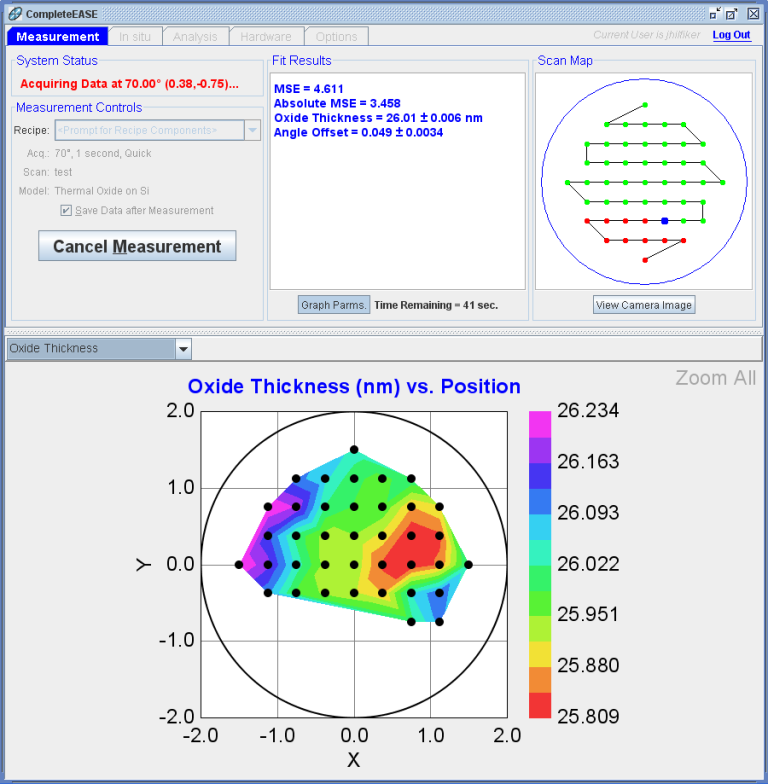Open the Hardware tab
The height and width of the screenshot is (784, 768).
pos(266,36)
